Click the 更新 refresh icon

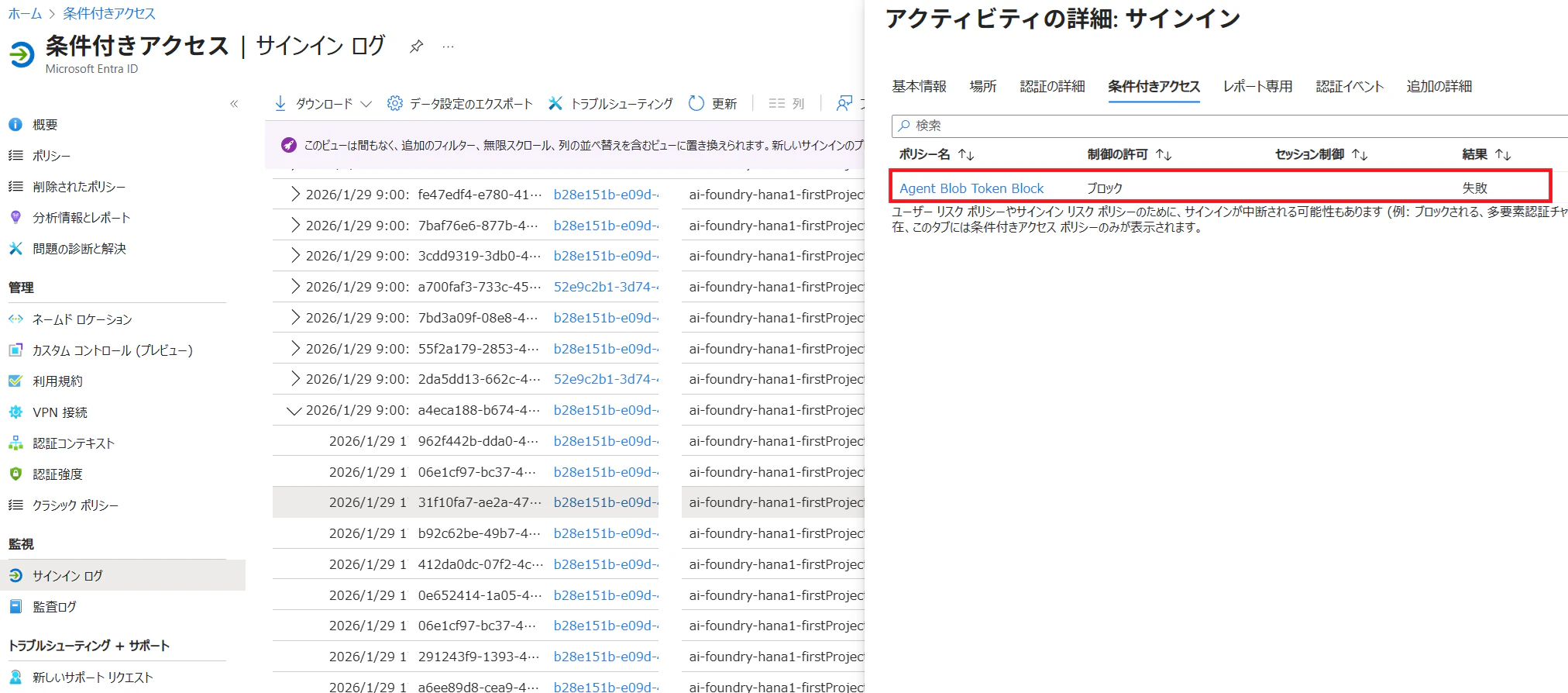tap(696, 103)
